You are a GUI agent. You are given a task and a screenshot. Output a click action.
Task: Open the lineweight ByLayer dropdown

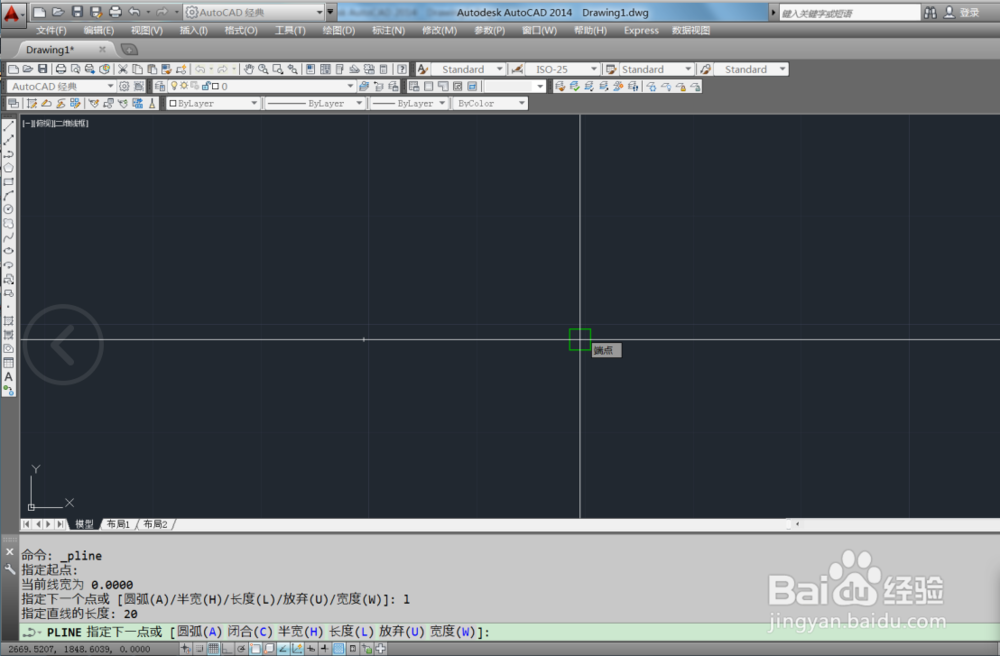coord(409,103)
